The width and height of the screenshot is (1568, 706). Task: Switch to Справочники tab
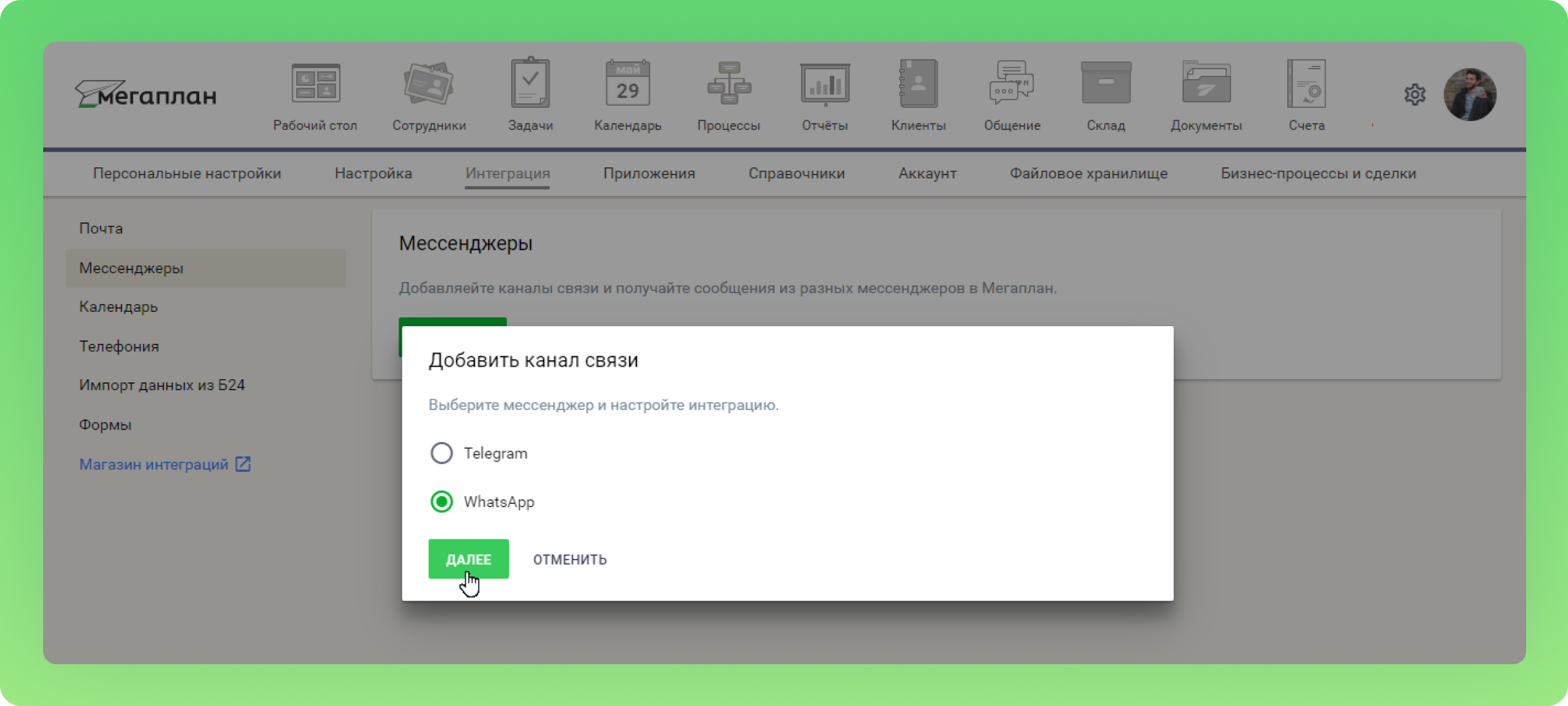pos(796,173)
